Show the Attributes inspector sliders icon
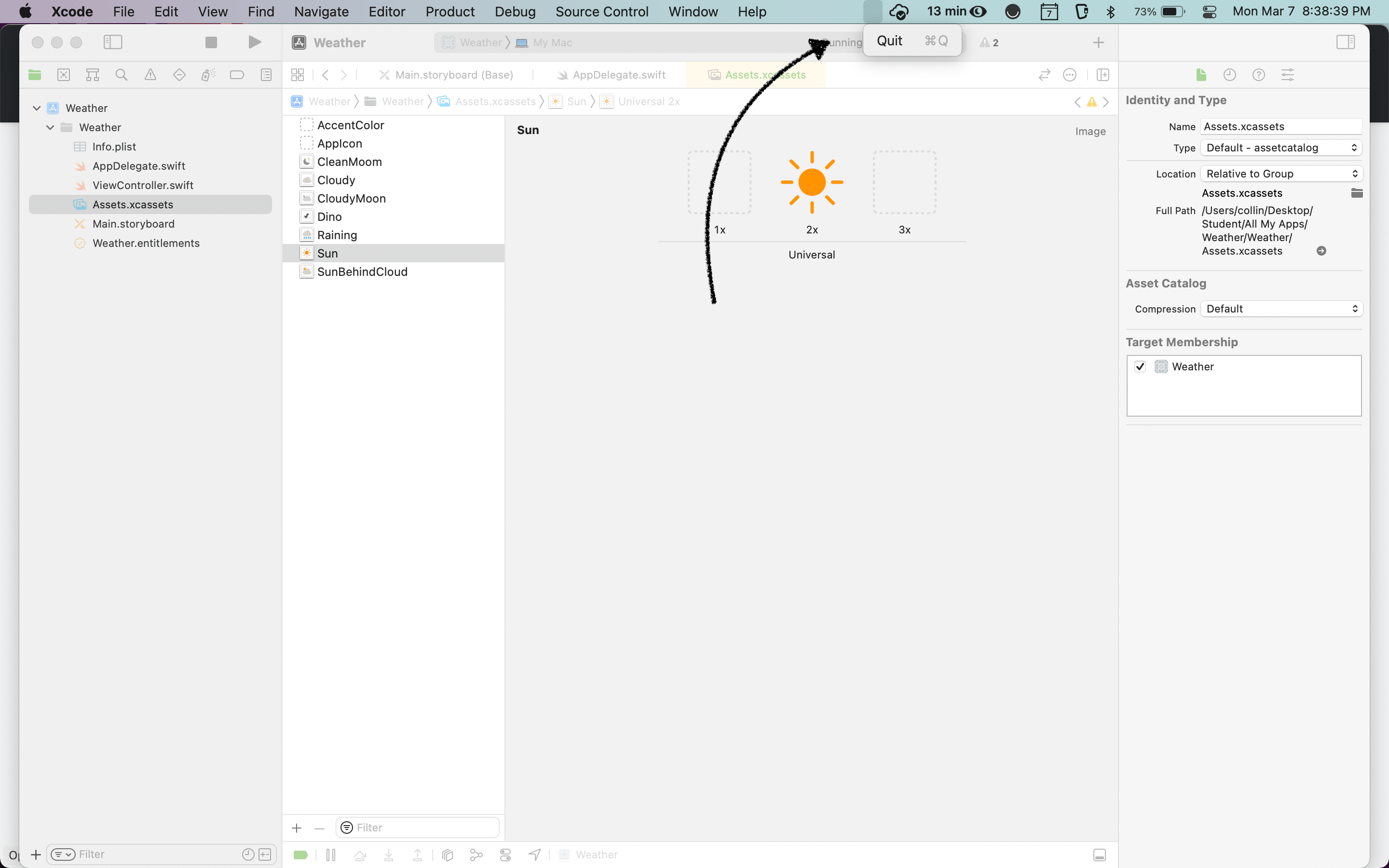The width and height of the screenshot is (1389, 868). pyautogui.click(x=1287, y=75)
